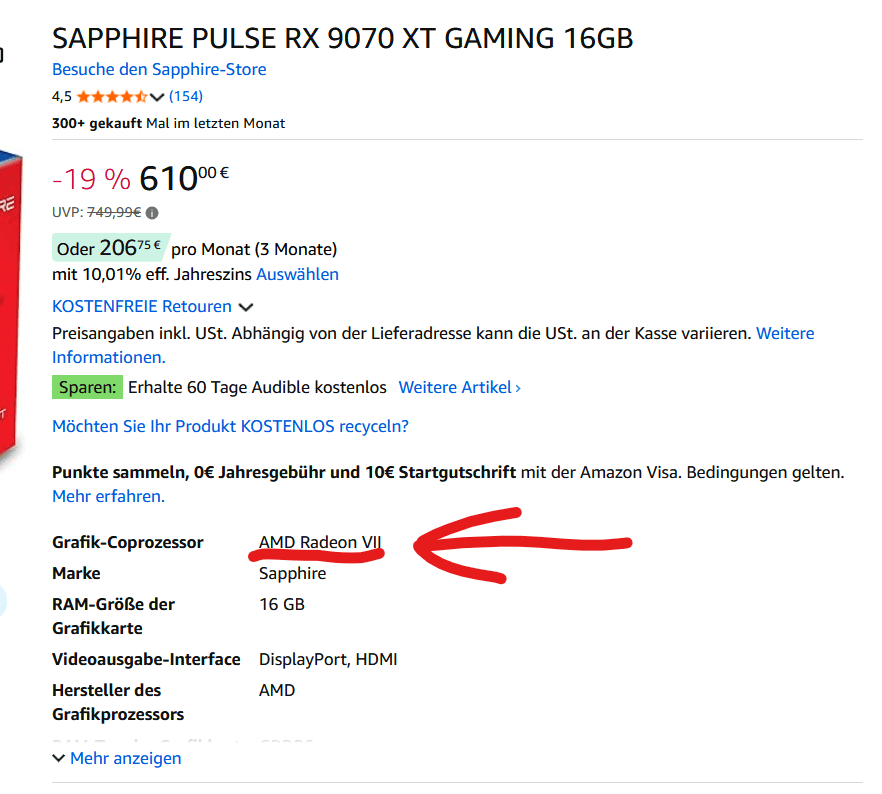Click the info icon next to UVP price
Image resolution: width=882 pixels, height=794 pixels.
pos(152,213)
